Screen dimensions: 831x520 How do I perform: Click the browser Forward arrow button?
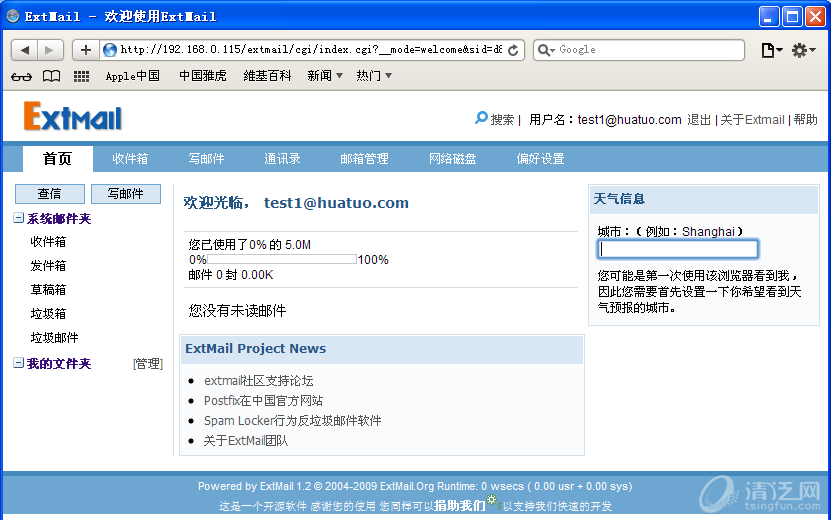(x=51, y=50)
